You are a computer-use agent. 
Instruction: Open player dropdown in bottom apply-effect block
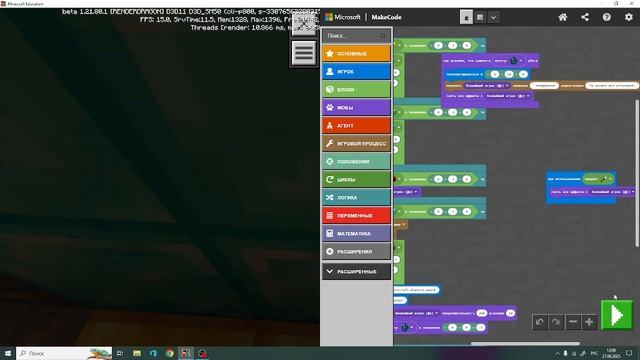pyautogui.click(x=416, y=313)
